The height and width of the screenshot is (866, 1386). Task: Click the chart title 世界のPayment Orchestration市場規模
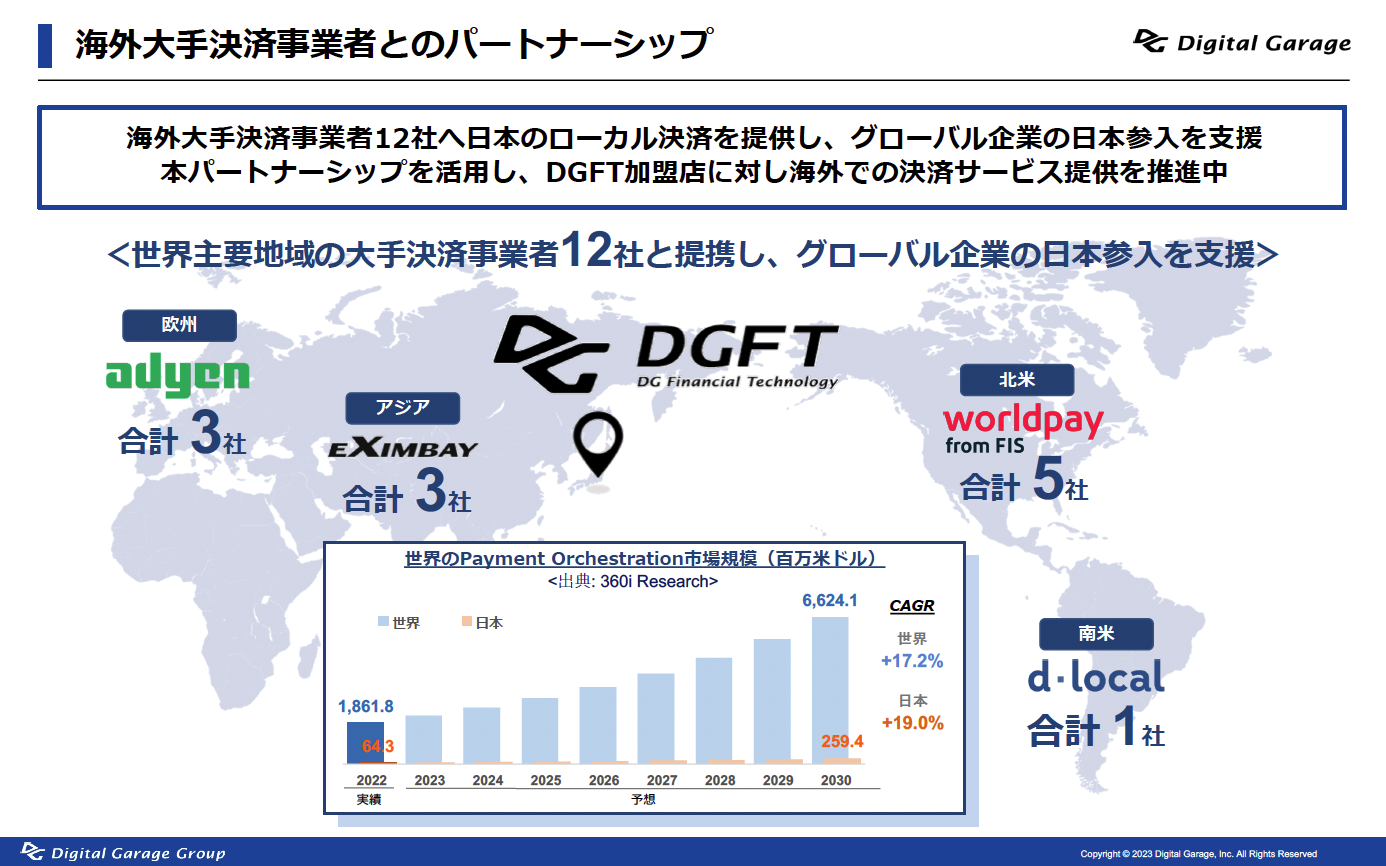(x=645, y=559)
